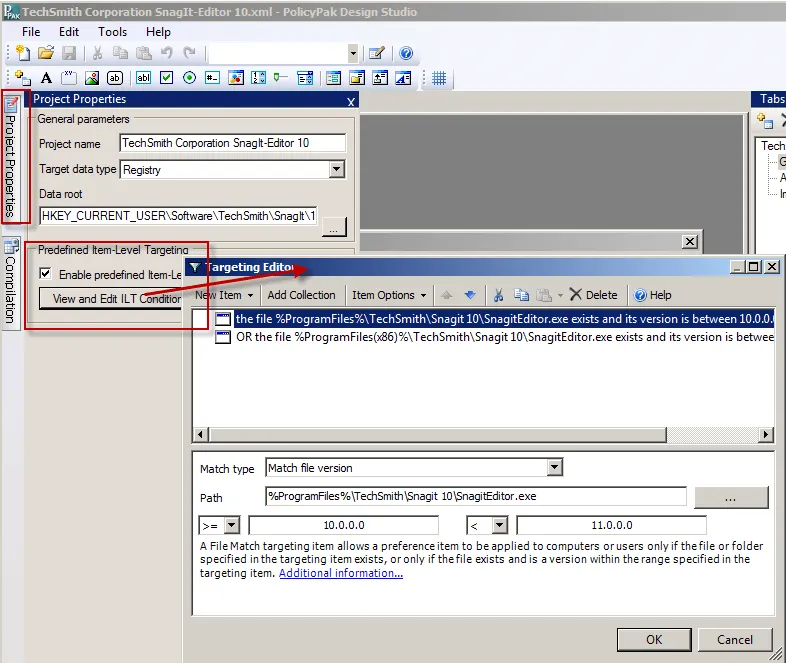
Task: Click the Move Down arrow in Targeting Editor
Action: tap(469, 295)
